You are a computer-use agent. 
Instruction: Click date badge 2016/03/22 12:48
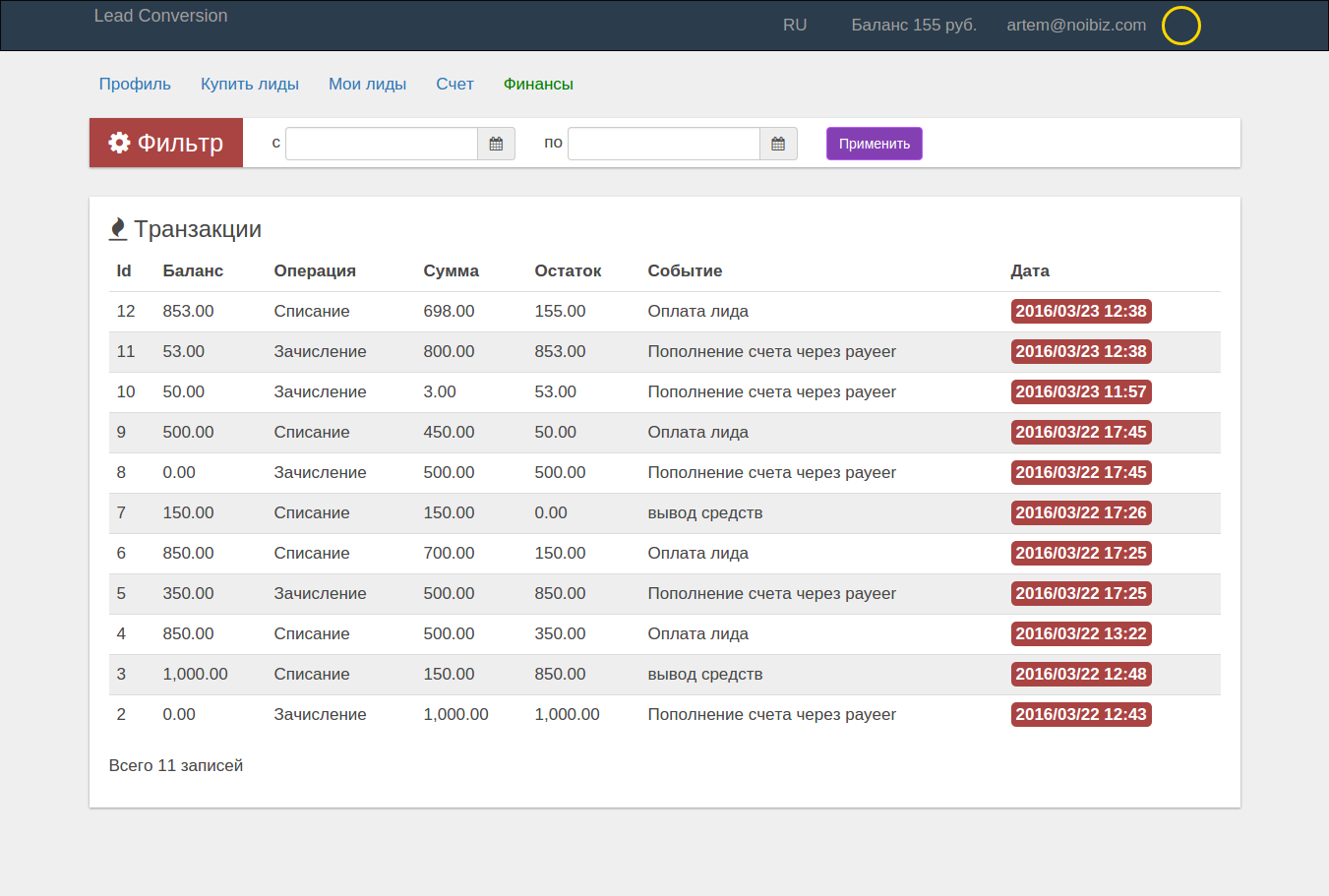[1081, 674]
